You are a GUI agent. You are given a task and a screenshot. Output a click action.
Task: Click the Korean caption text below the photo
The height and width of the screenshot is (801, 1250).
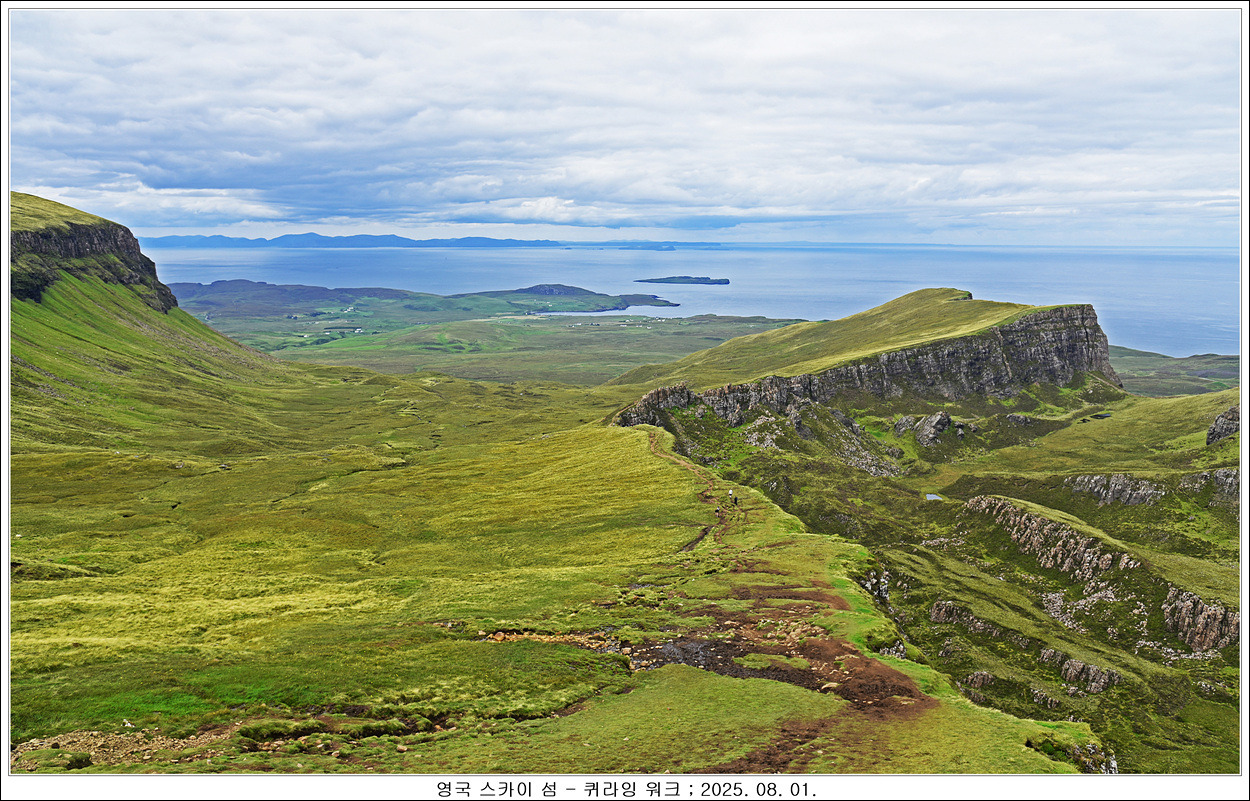point(625,789)
